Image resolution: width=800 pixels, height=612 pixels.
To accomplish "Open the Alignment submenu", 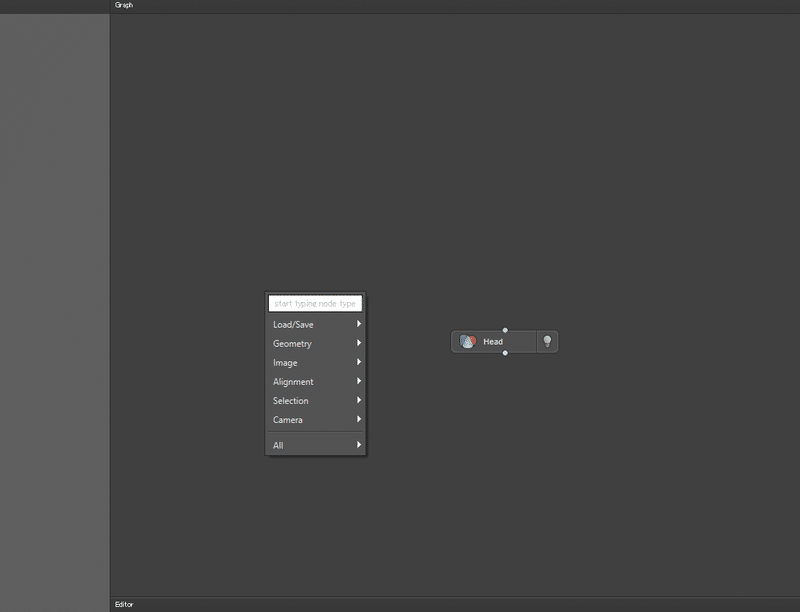I will 315,381.
